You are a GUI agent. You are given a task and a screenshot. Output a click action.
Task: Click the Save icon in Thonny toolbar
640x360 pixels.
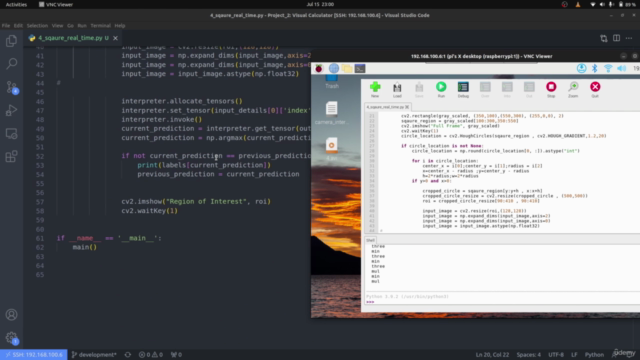pos(419,89)
